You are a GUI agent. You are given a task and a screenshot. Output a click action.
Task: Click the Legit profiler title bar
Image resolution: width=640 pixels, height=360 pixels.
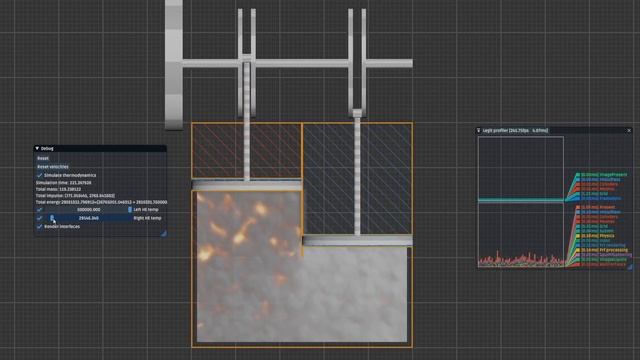point(554,131)
